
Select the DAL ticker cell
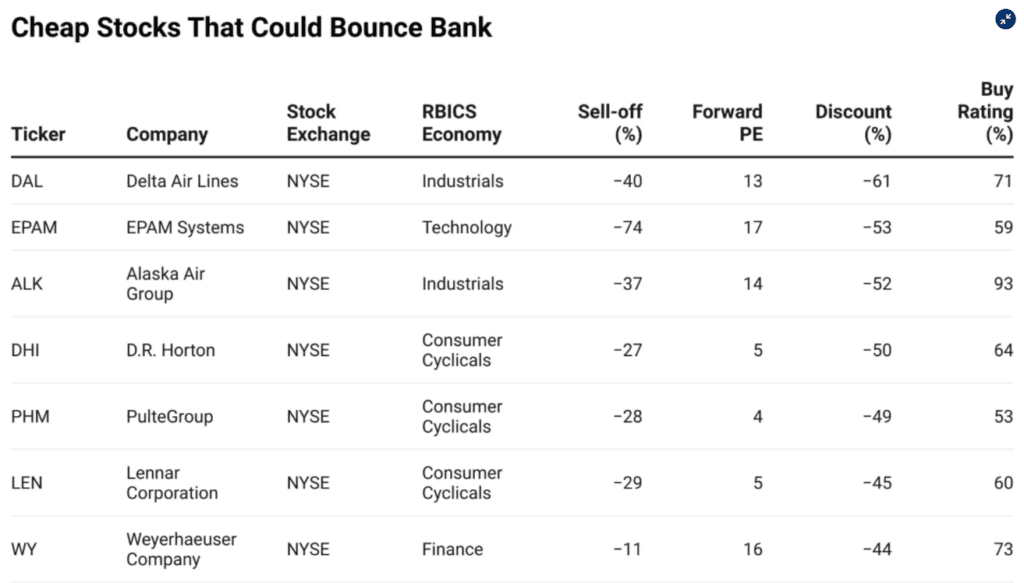pyautogui.click(x=27, y=181)
